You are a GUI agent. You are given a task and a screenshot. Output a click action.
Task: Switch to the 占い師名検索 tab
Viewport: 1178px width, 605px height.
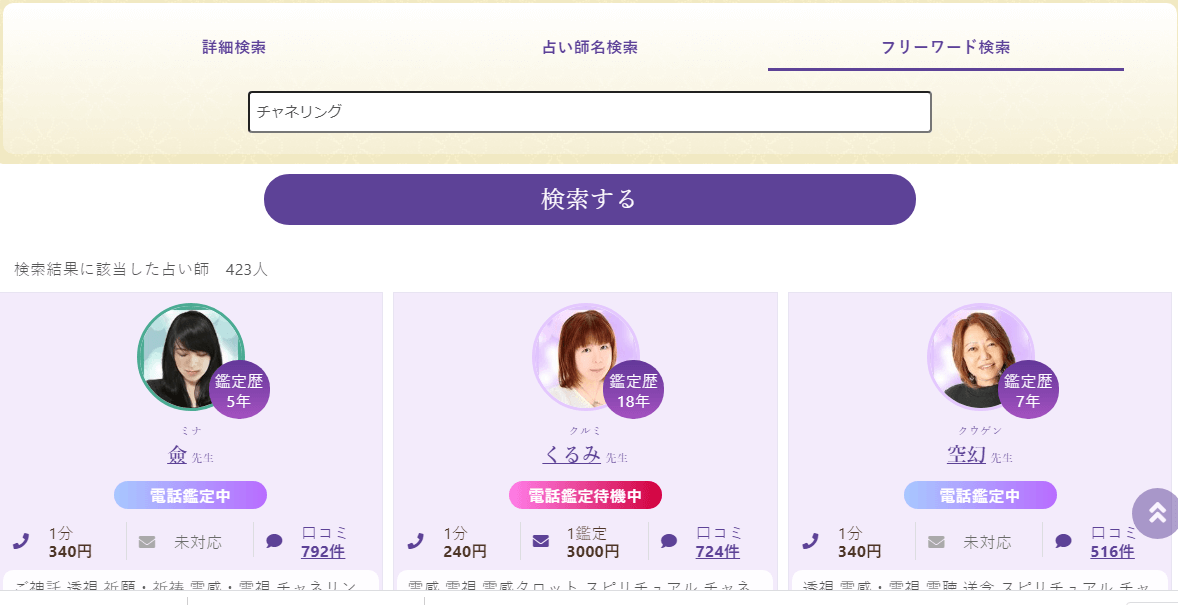click(x=590, y=47)
